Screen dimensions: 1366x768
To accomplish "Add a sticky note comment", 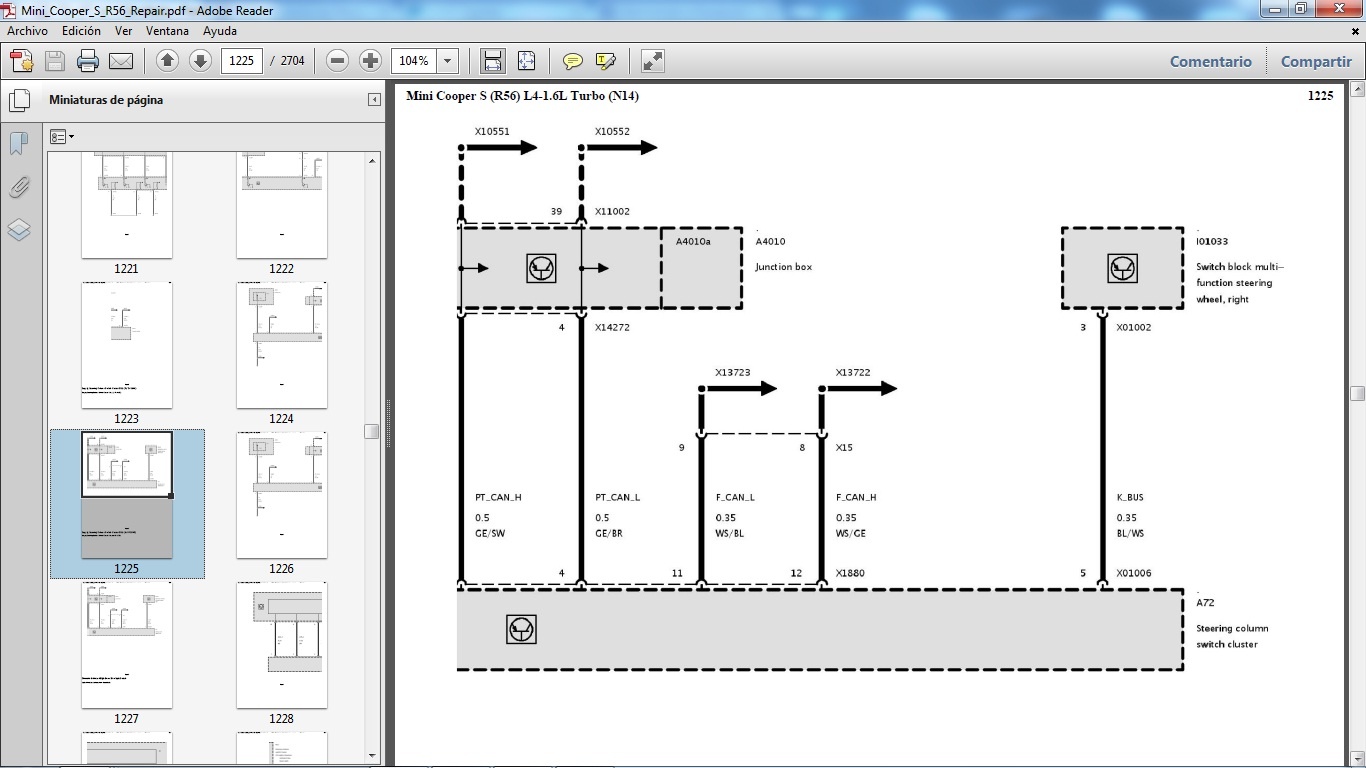I will (573, 61).
